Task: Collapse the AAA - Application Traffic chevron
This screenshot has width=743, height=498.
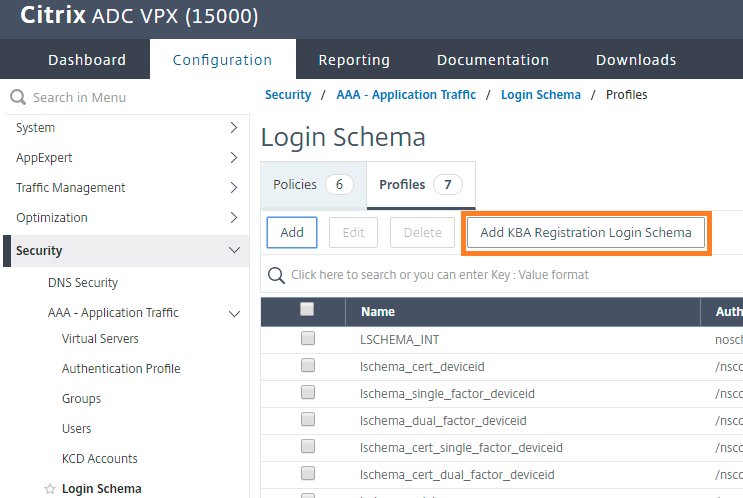Action: pos(235,313)
